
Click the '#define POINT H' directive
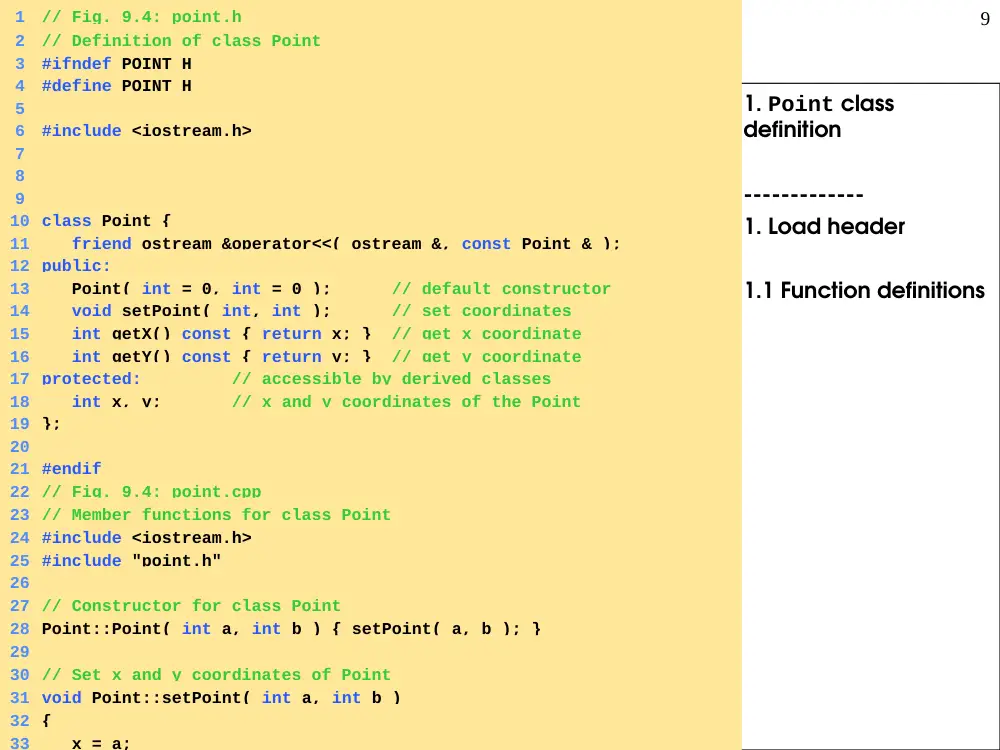(x=117, y=85)
